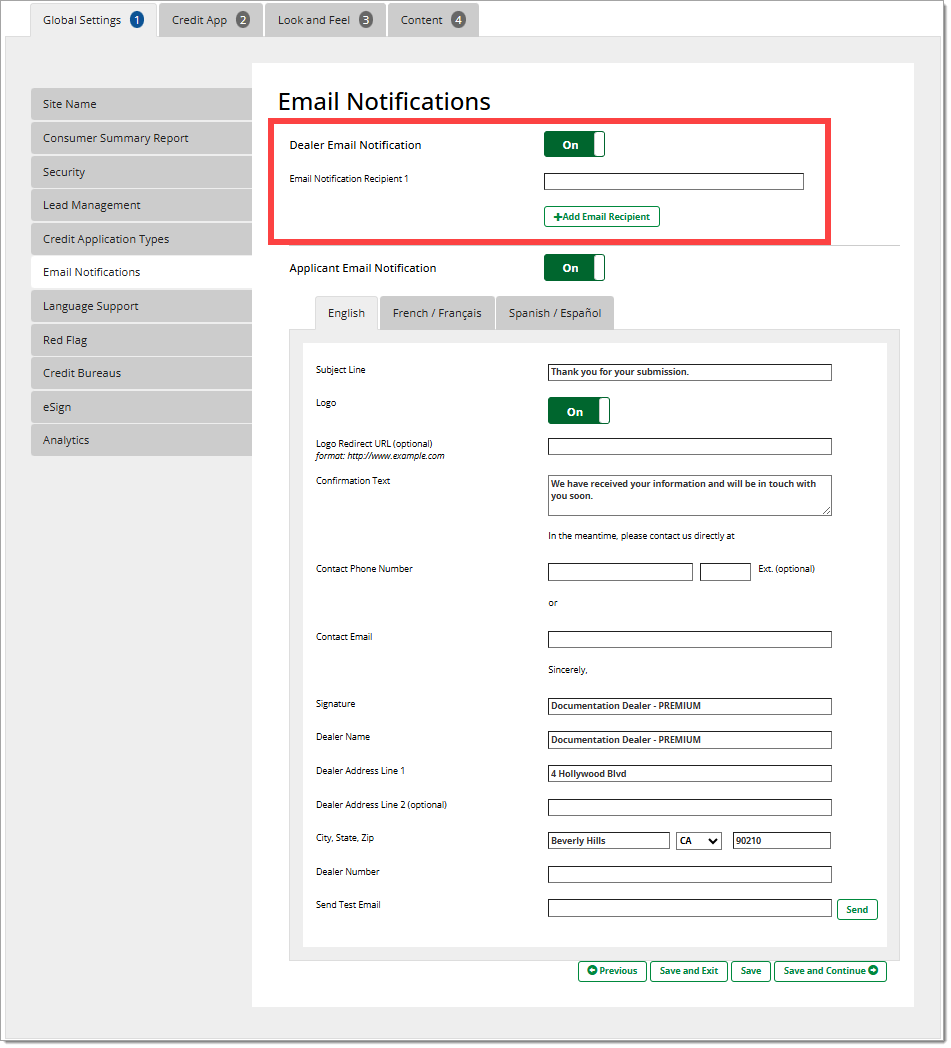Screen dimensions: 951x1048
Task: Click the Previous button with arrow
Action: (x=612, y=971)
